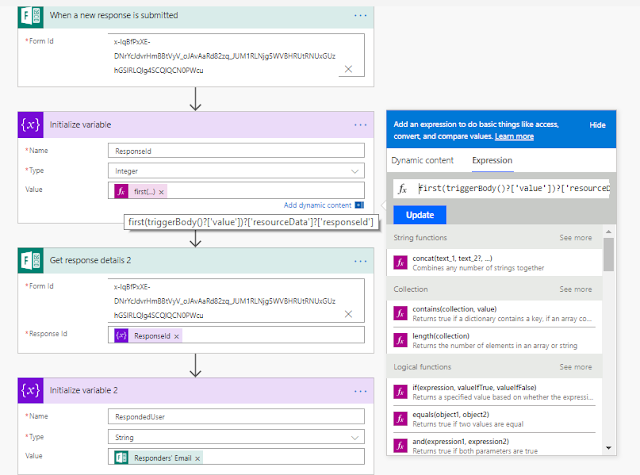Click the scroll up arrow of function list
This screenshot has height=475, width=640.
(609, 232)
